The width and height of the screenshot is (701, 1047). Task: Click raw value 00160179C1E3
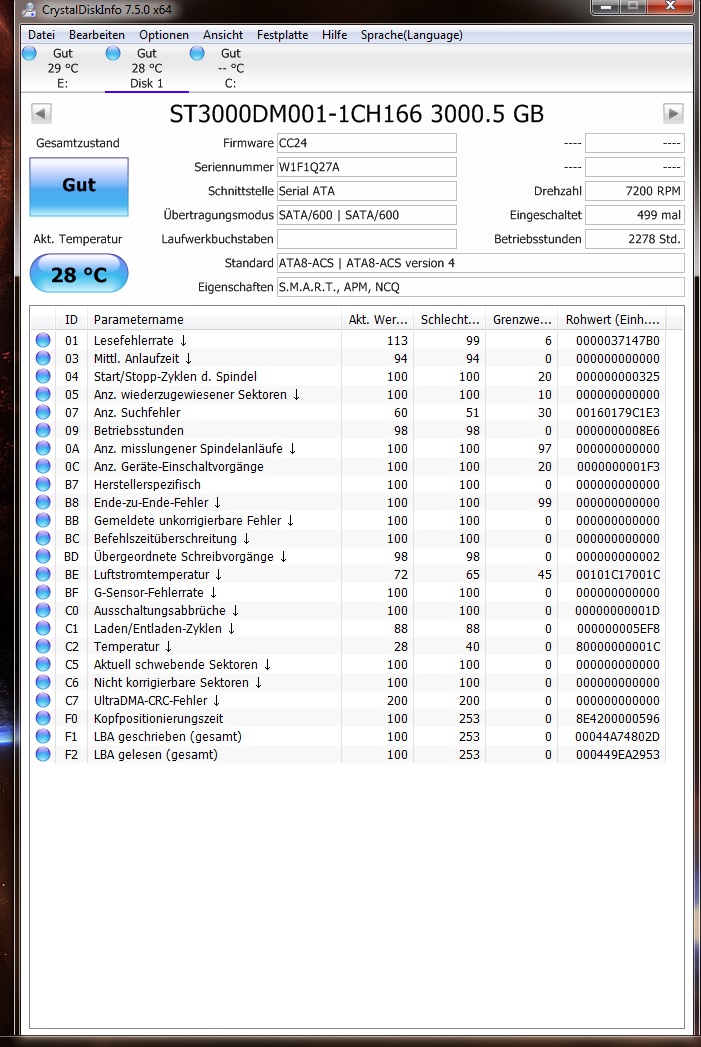click(618, 413)
